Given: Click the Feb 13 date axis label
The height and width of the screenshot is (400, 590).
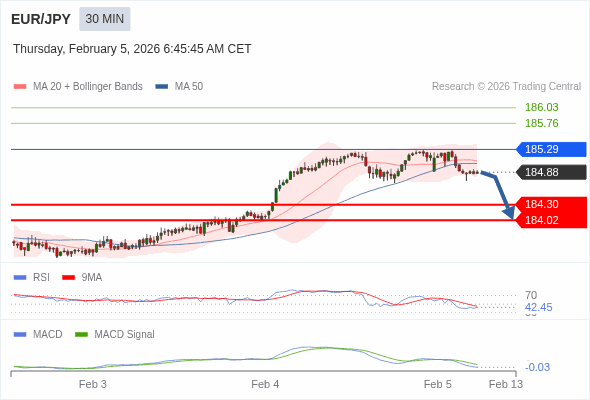Looking at the screenshot, I should pos(506,384).
